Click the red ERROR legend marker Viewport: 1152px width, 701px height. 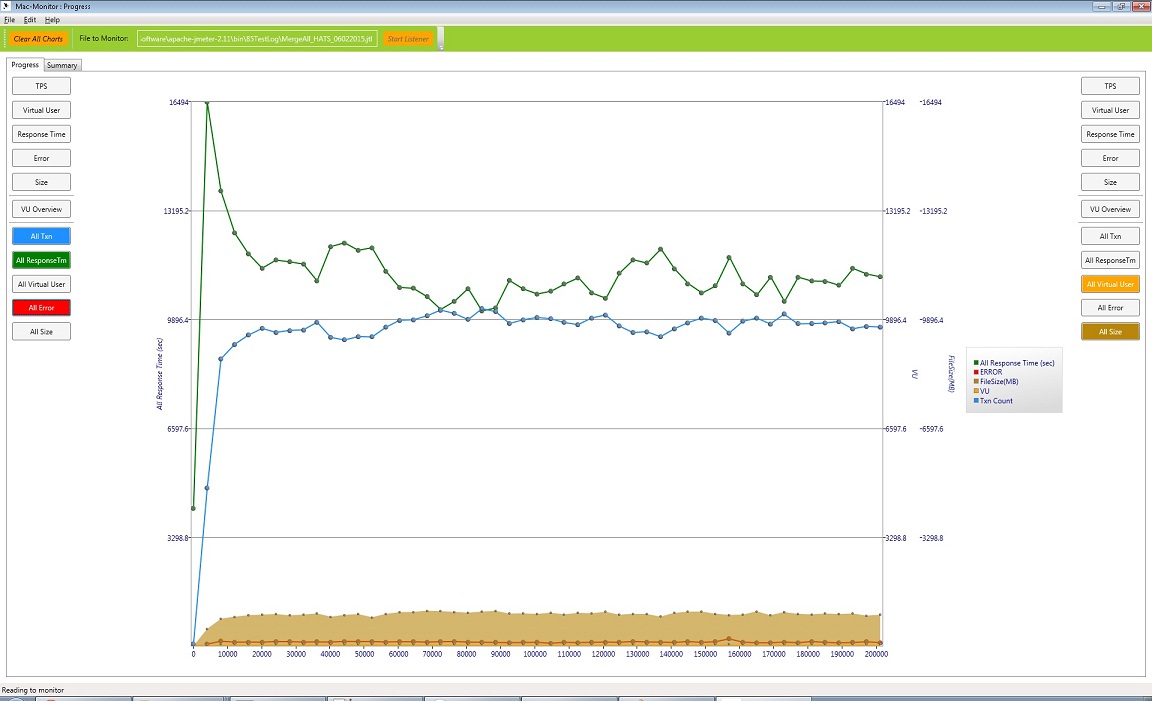(976, 372)
